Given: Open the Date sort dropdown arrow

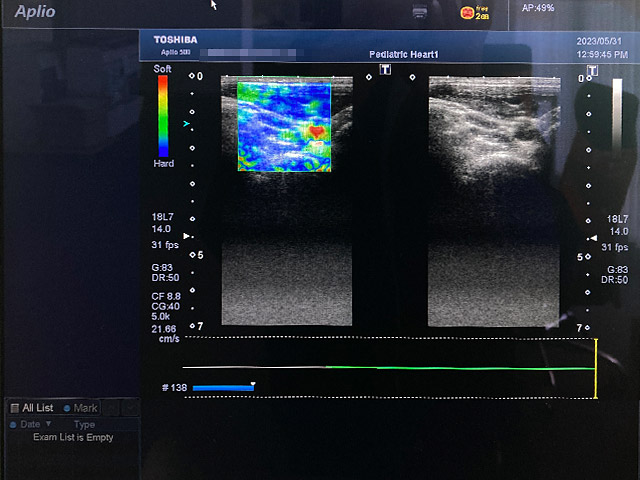Looking at the screenshot, I should click(49, 424).
